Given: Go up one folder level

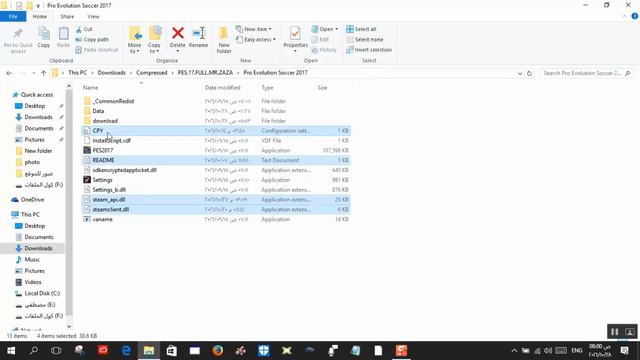Looking at the screenshot, I should 43,73.
